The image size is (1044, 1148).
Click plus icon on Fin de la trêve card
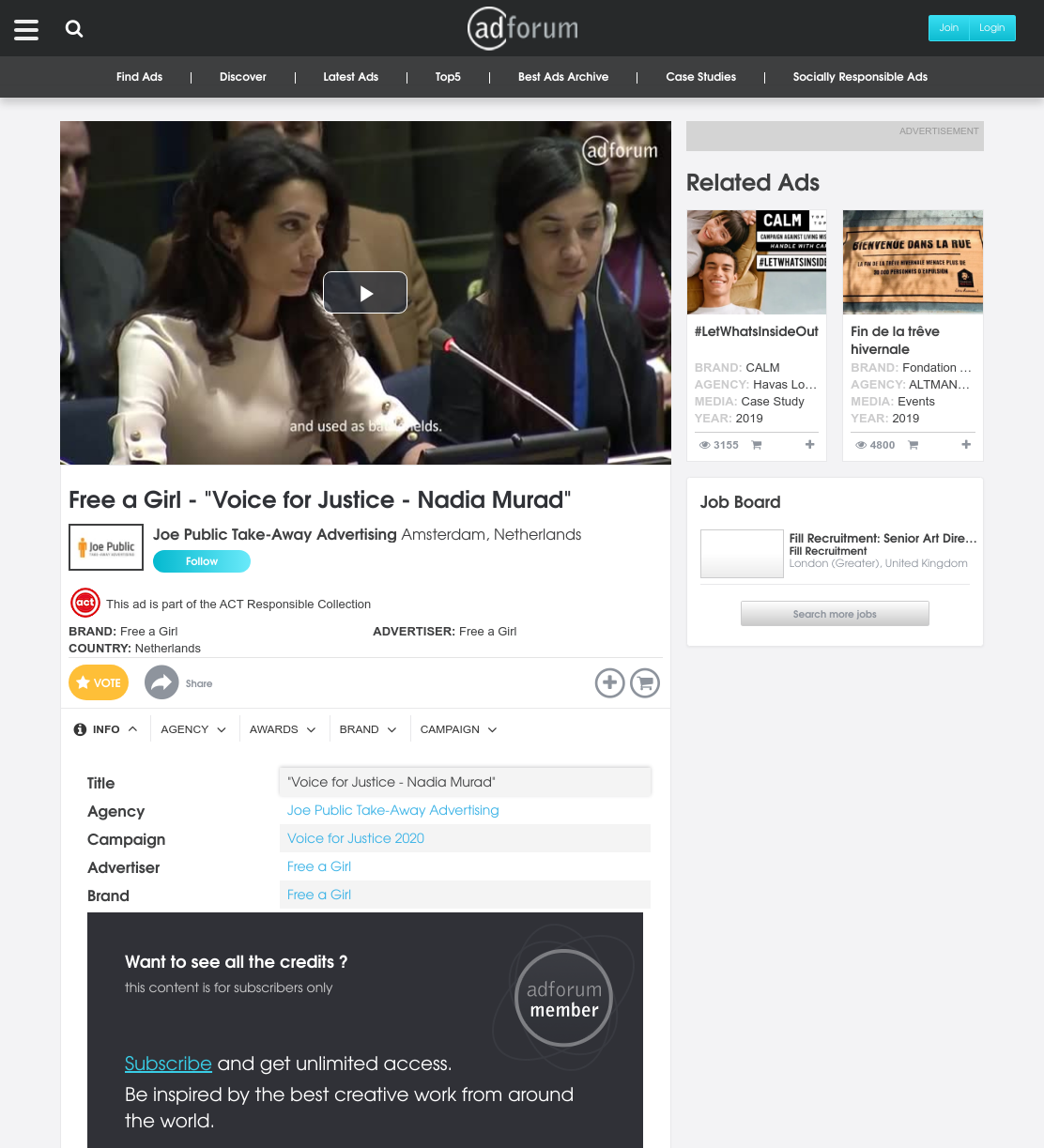(966, 445)
